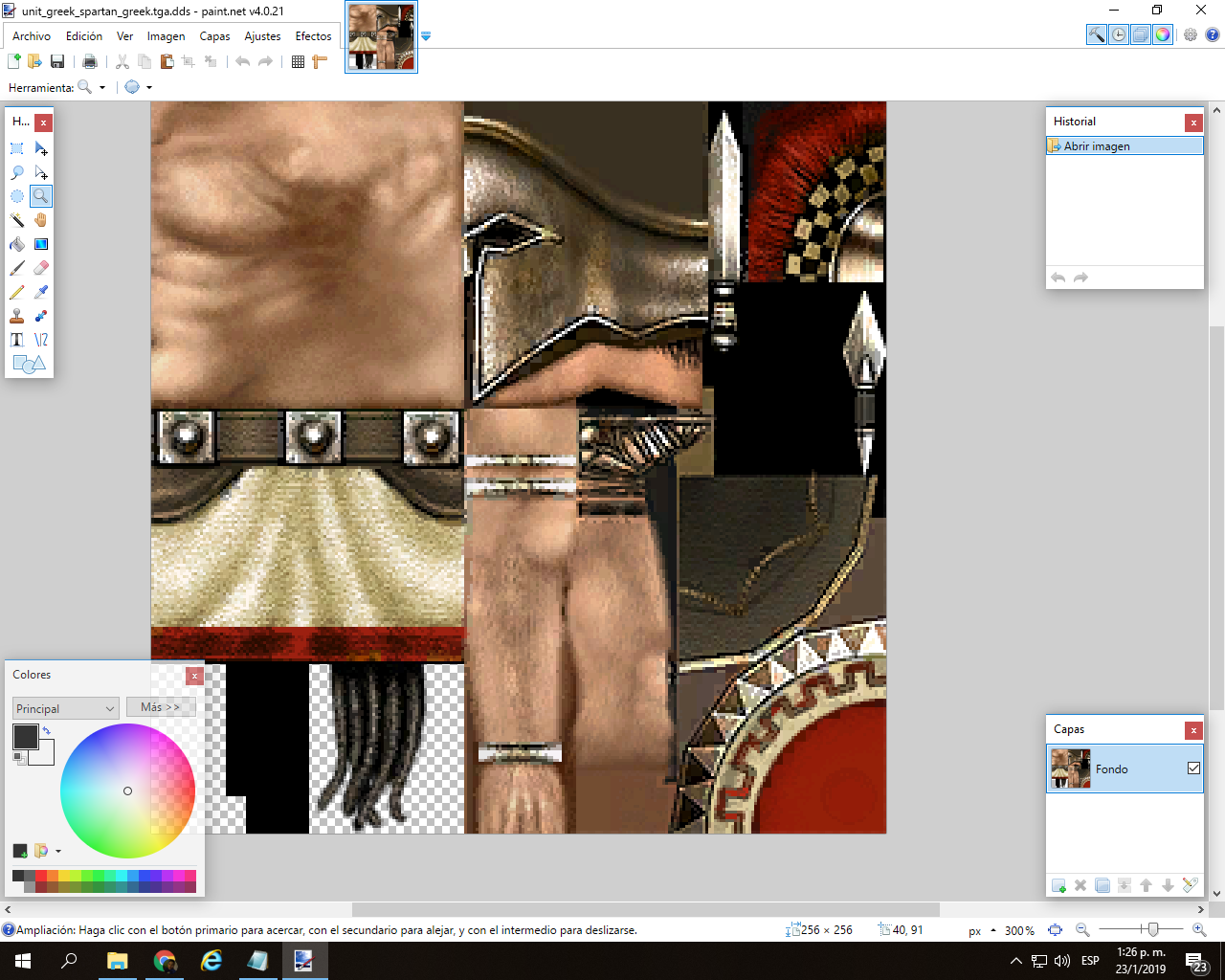
Task: Open the Principal color mode combo box
Action: (66, 708)
